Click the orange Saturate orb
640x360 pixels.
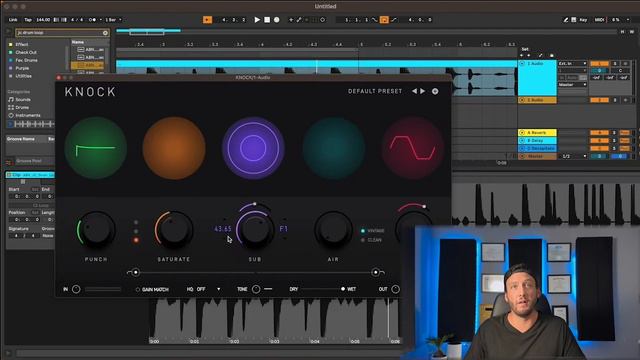(x=174, y=148)
